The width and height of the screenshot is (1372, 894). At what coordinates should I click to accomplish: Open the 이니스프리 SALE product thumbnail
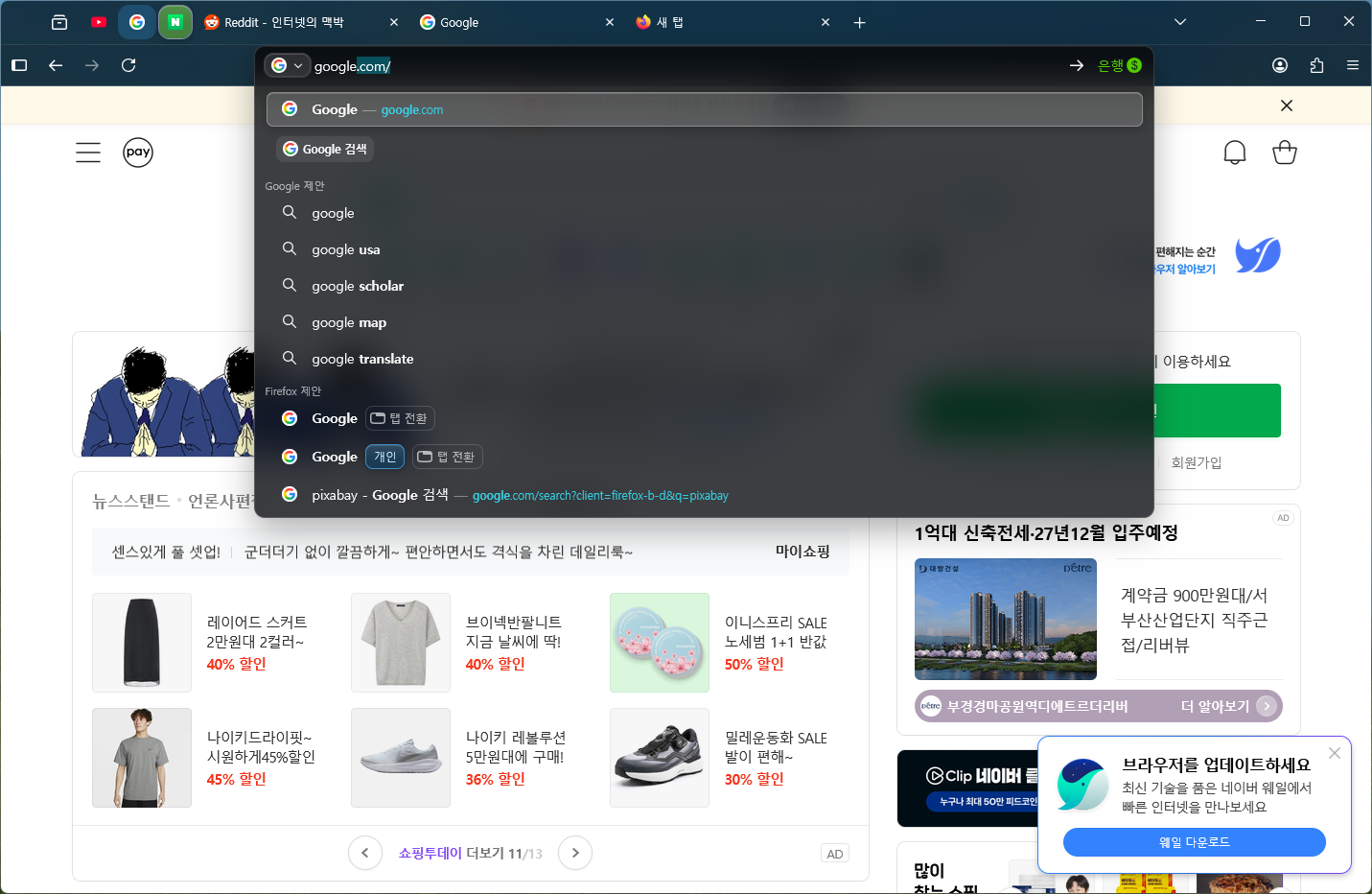(x=660, y=643)
